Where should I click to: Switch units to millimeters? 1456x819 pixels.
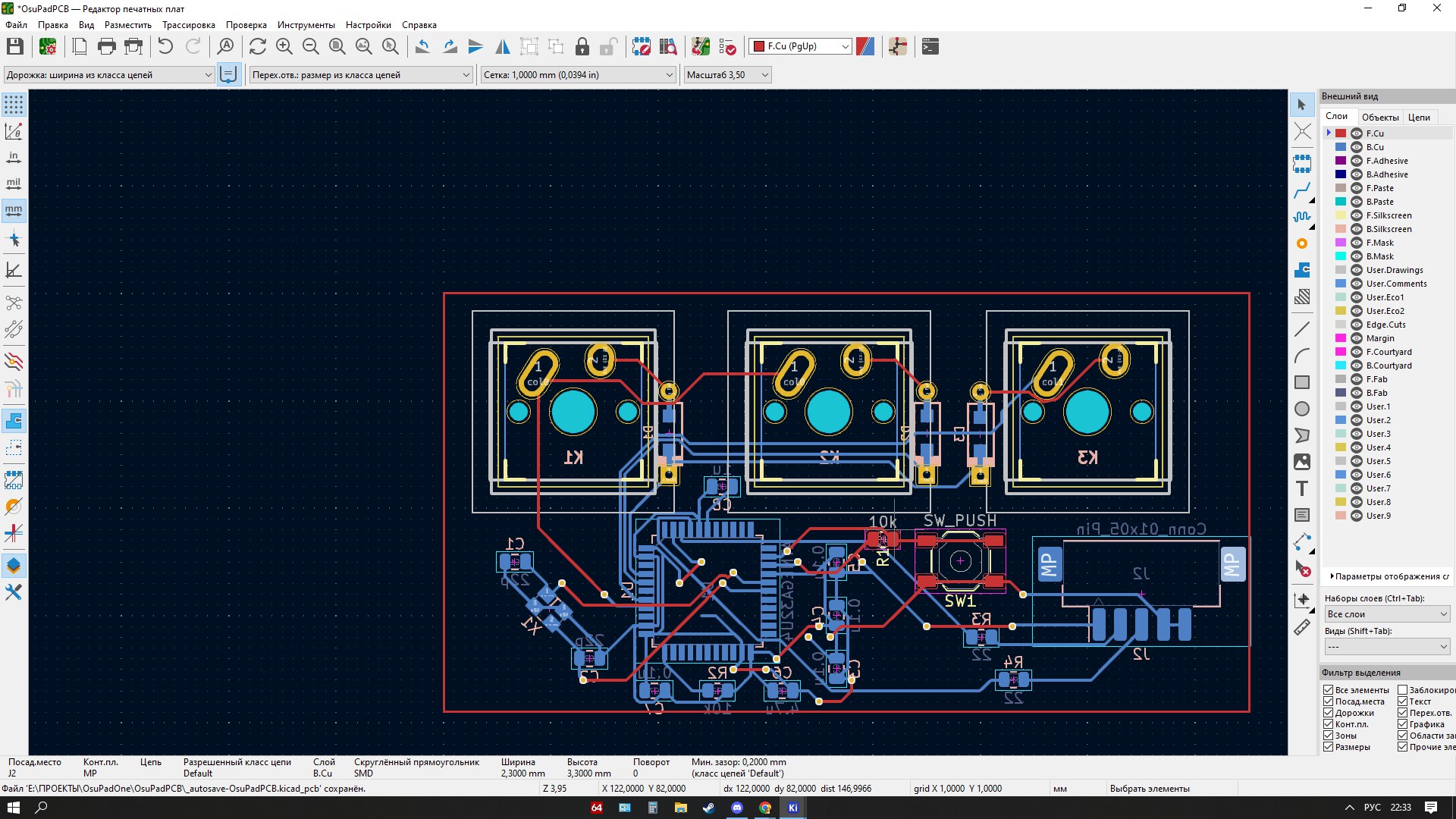pos(14,210)
